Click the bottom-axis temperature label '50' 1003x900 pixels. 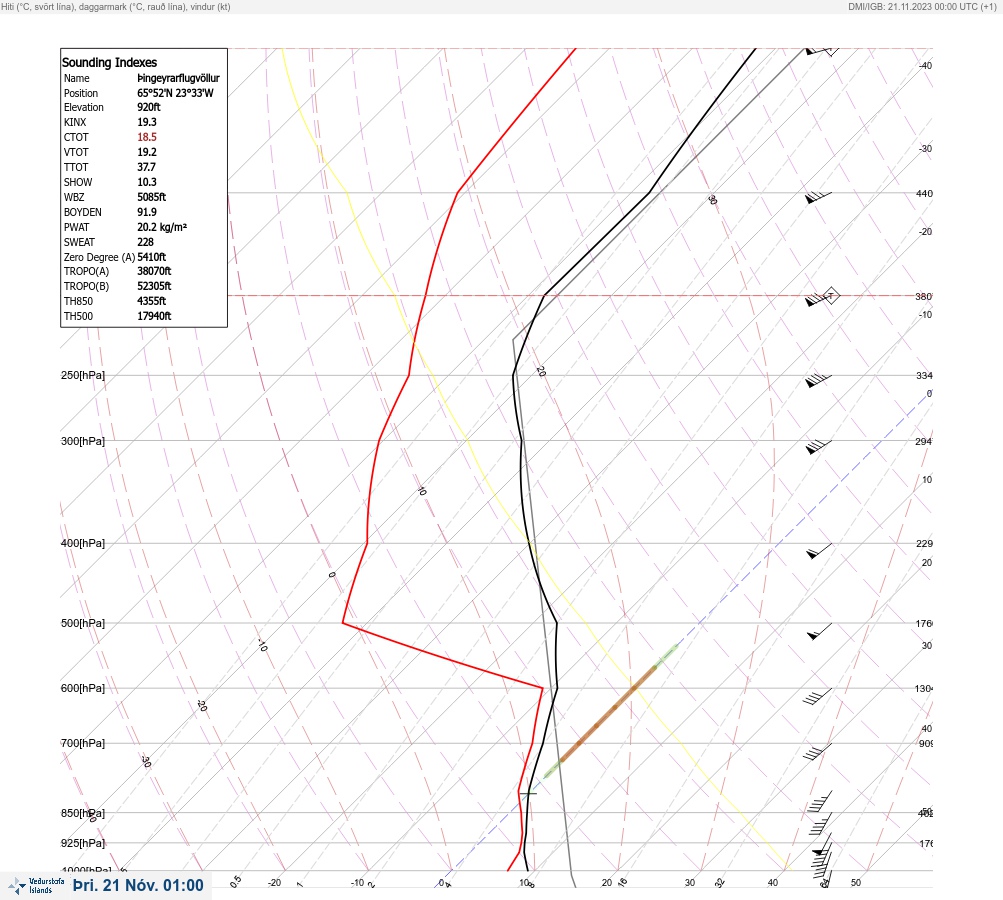pyautogui.click(x=856, y=883)
